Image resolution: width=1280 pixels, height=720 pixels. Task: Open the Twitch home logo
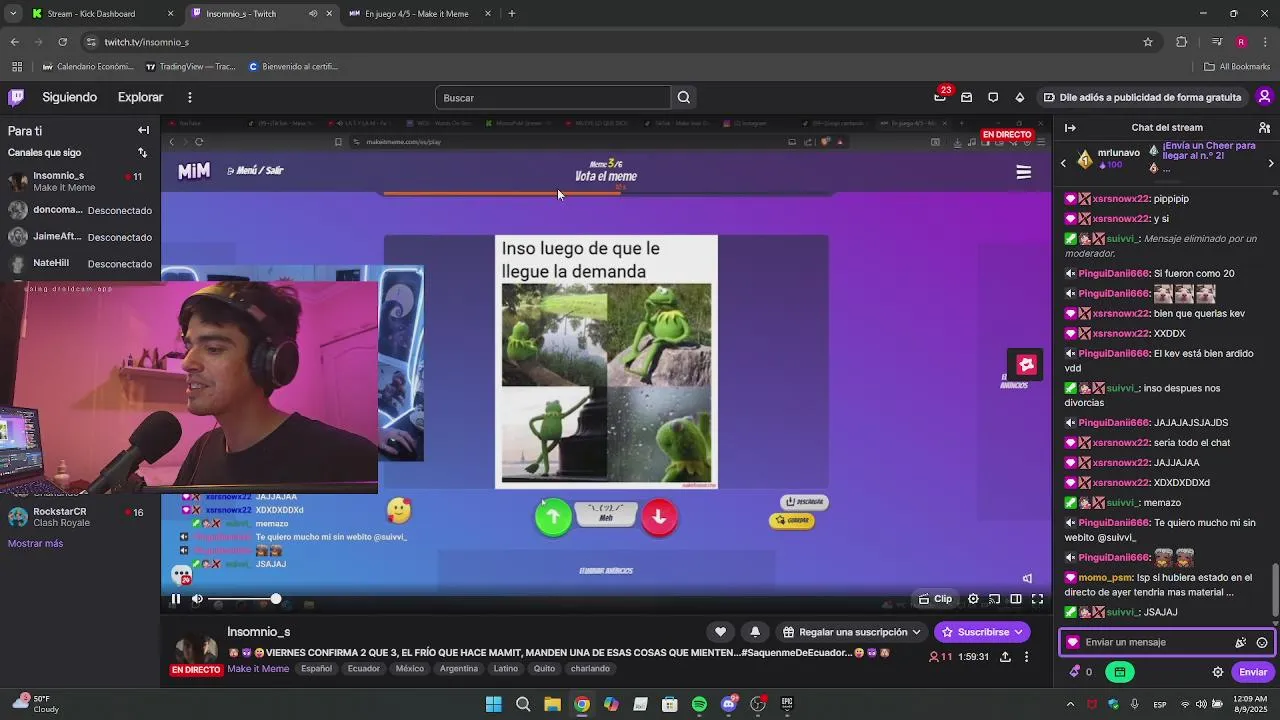tap(16, 97)
